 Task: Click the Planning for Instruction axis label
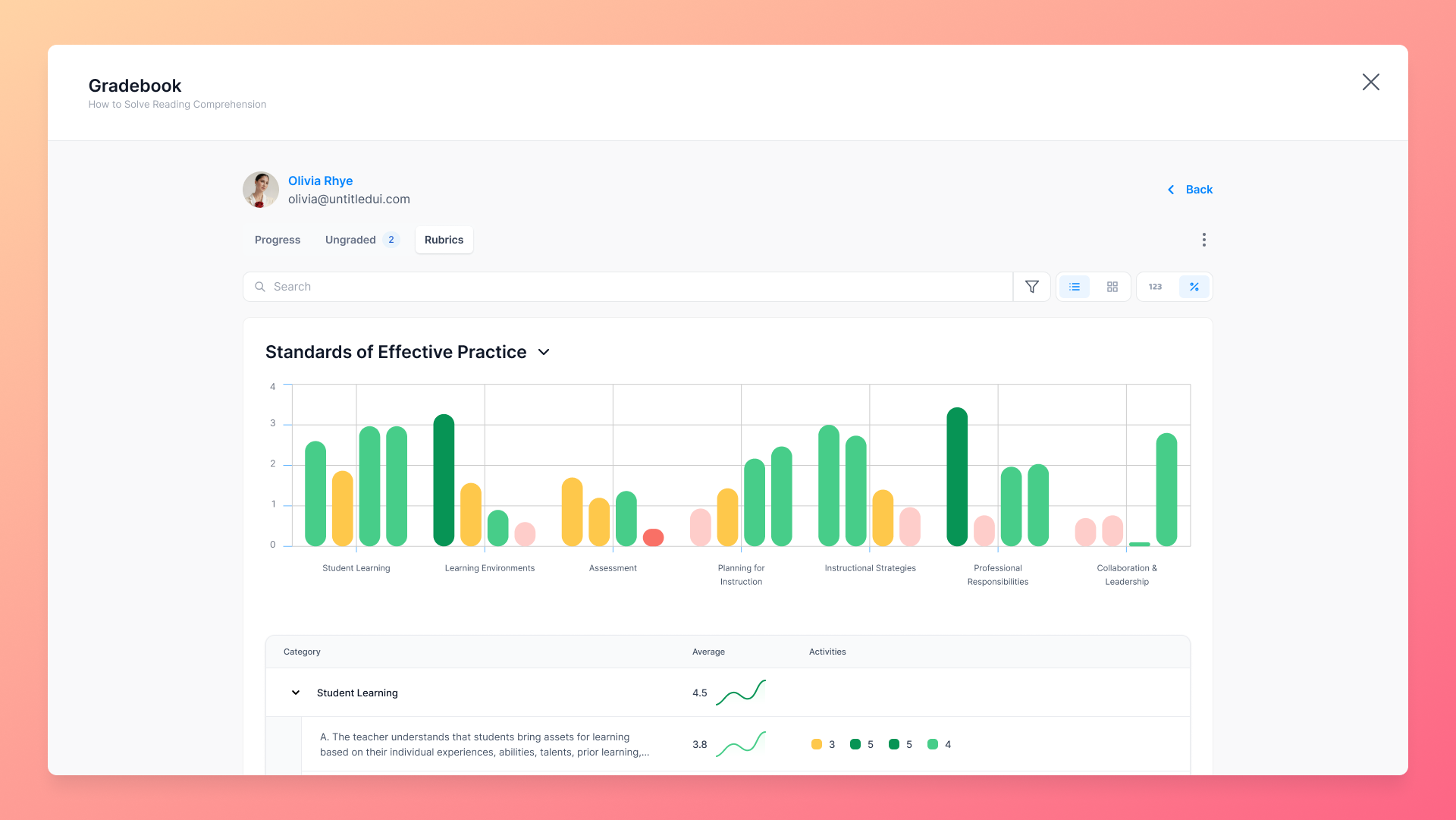741,575
